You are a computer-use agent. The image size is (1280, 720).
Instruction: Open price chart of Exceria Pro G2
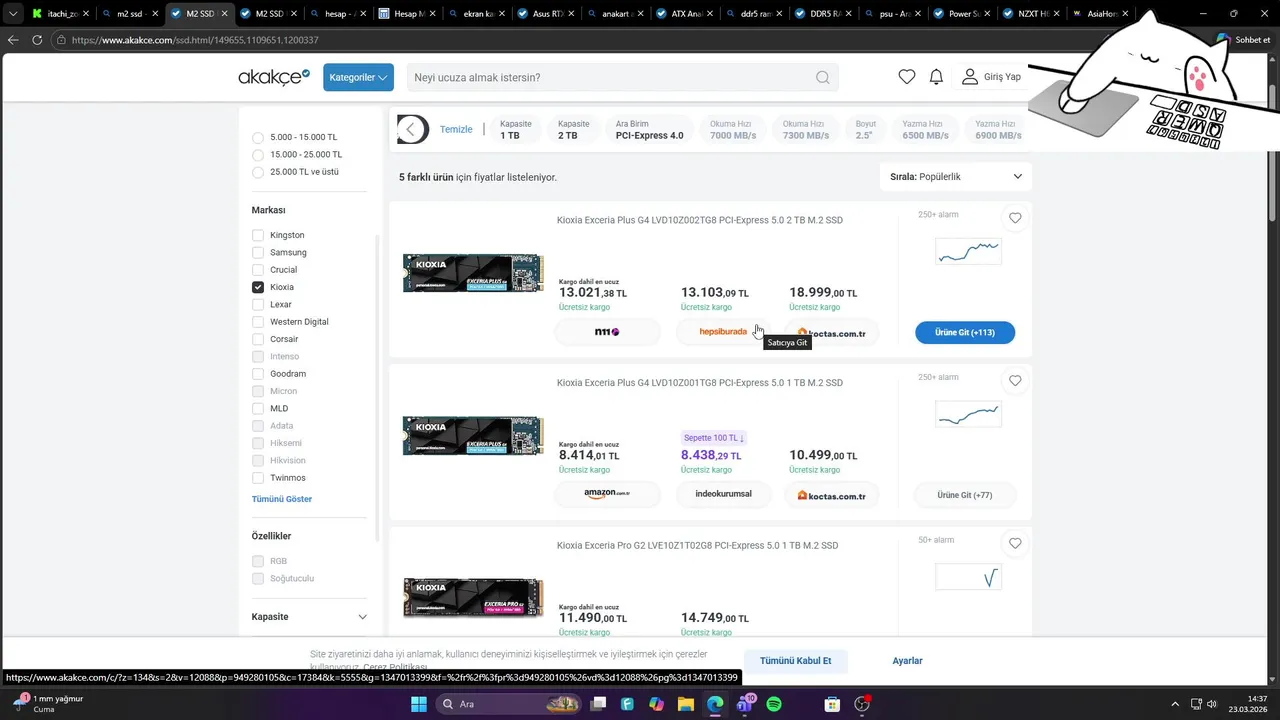(968, 577)
